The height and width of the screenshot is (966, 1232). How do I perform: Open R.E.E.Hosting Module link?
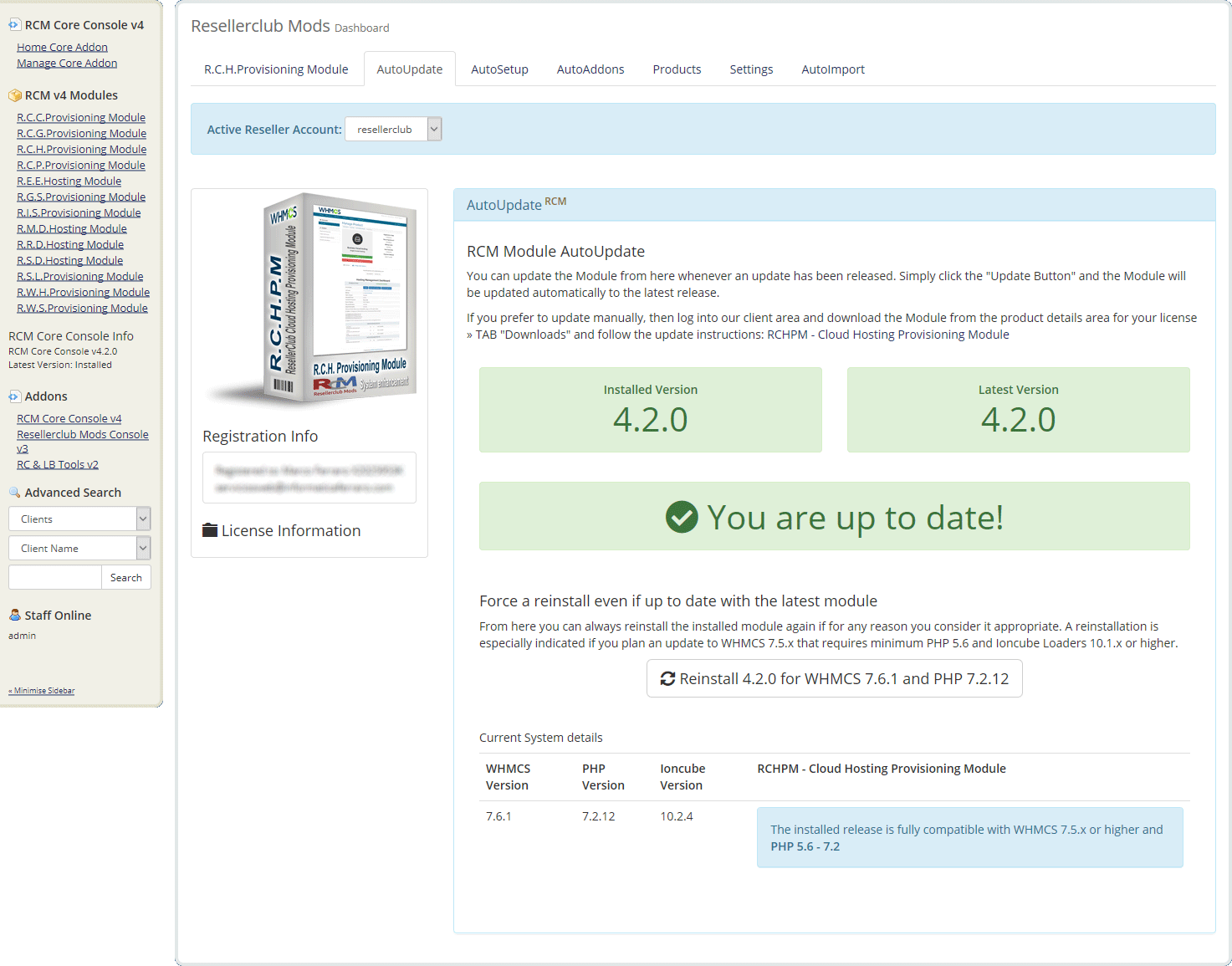click(x=69, y=181)
